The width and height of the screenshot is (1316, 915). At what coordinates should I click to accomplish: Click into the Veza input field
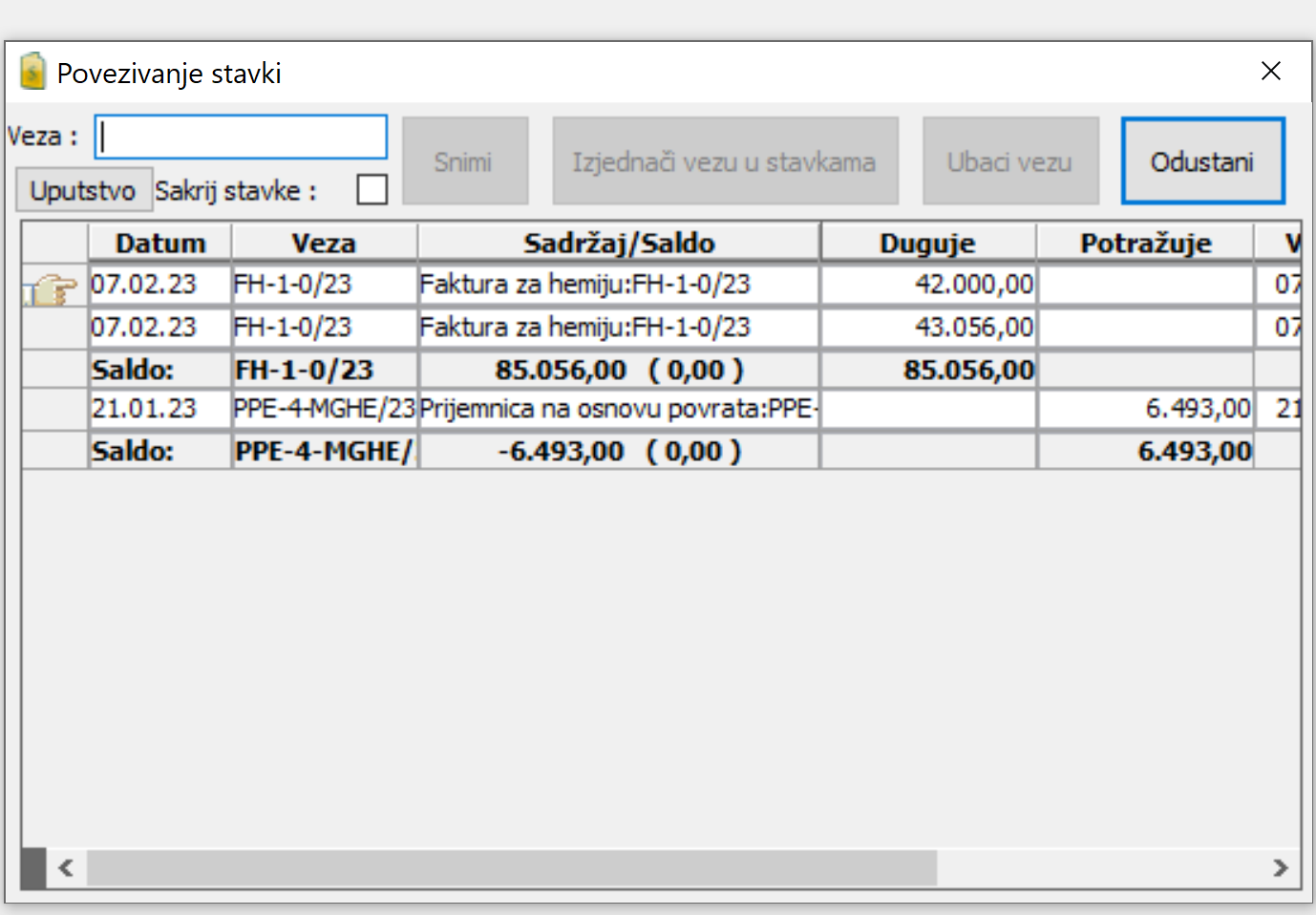pyautogui.click(x=241, y=138)
